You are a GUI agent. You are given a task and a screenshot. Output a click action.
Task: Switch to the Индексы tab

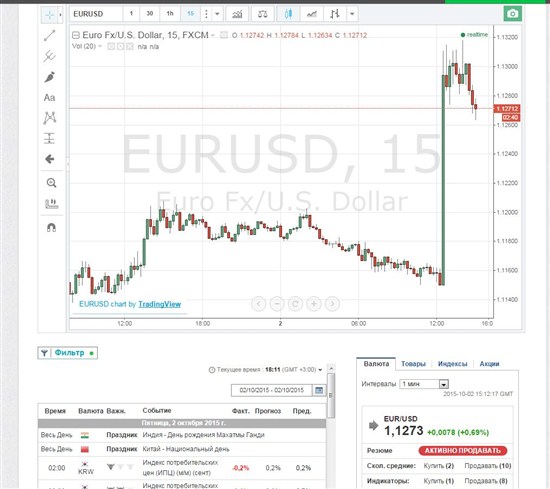(x=452, y=364)
